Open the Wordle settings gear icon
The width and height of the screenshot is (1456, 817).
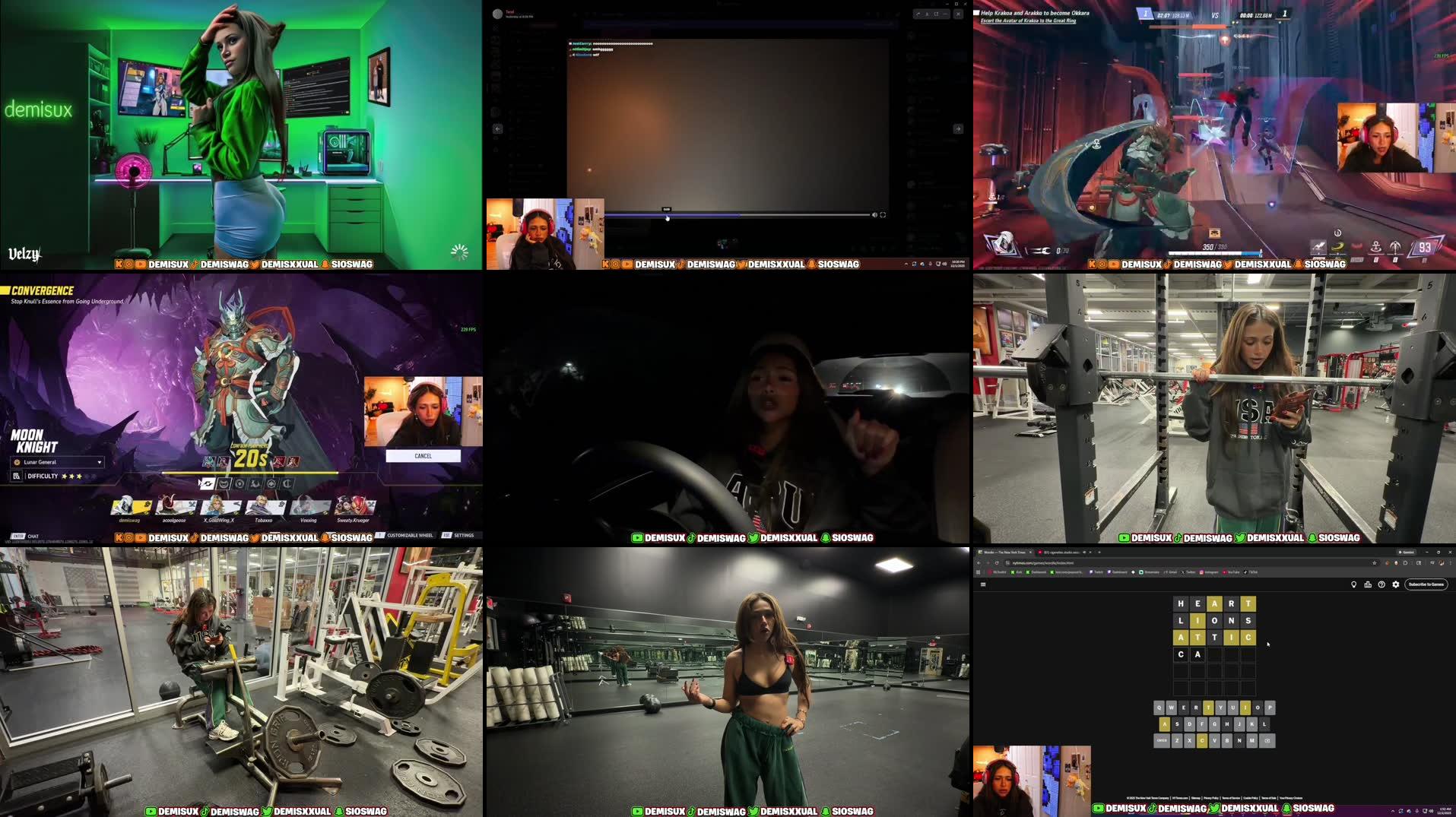point(1396,584)
